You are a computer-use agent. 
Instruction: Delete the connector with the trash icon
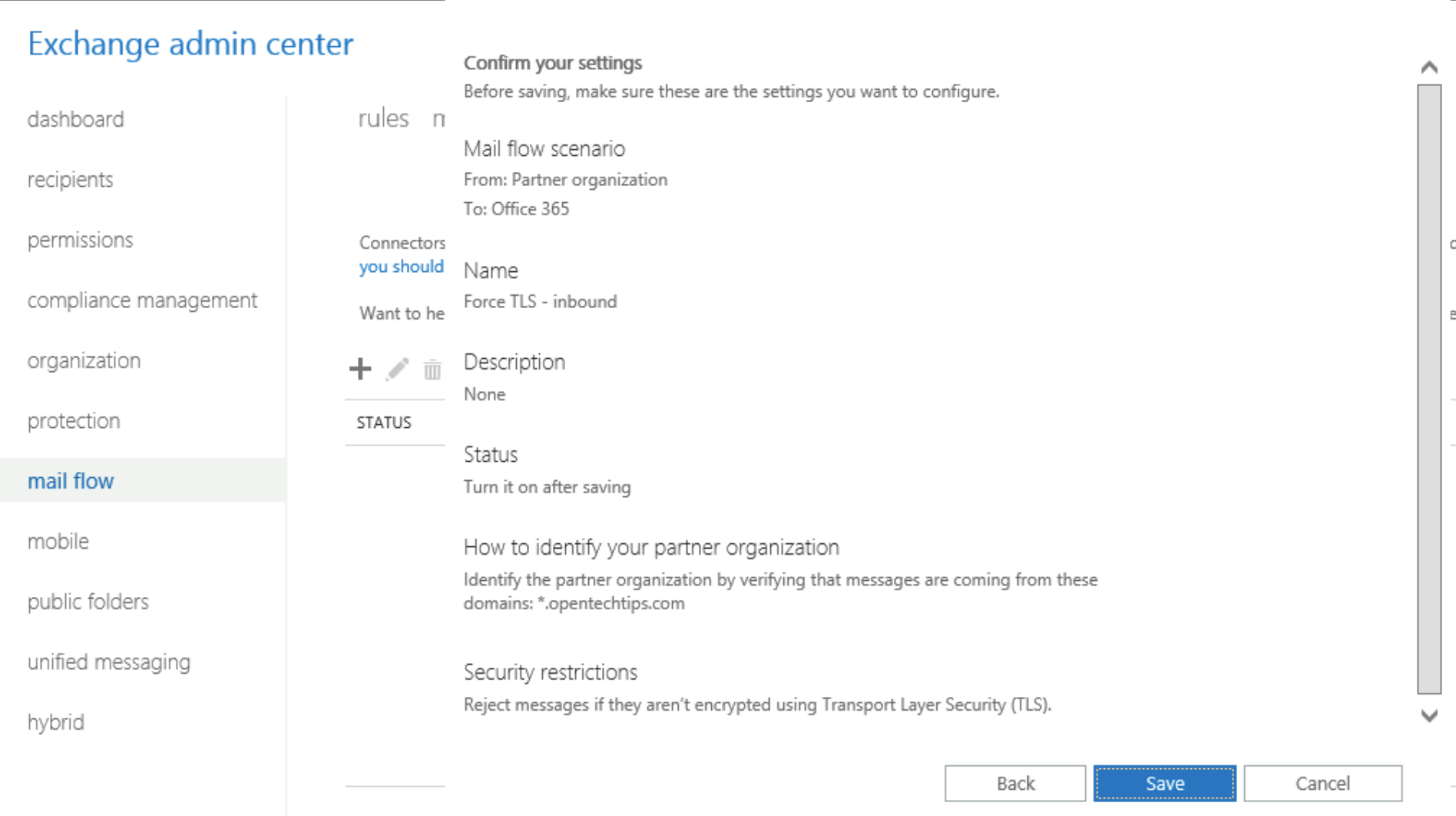pyautogui.click(x=432, y=370)
